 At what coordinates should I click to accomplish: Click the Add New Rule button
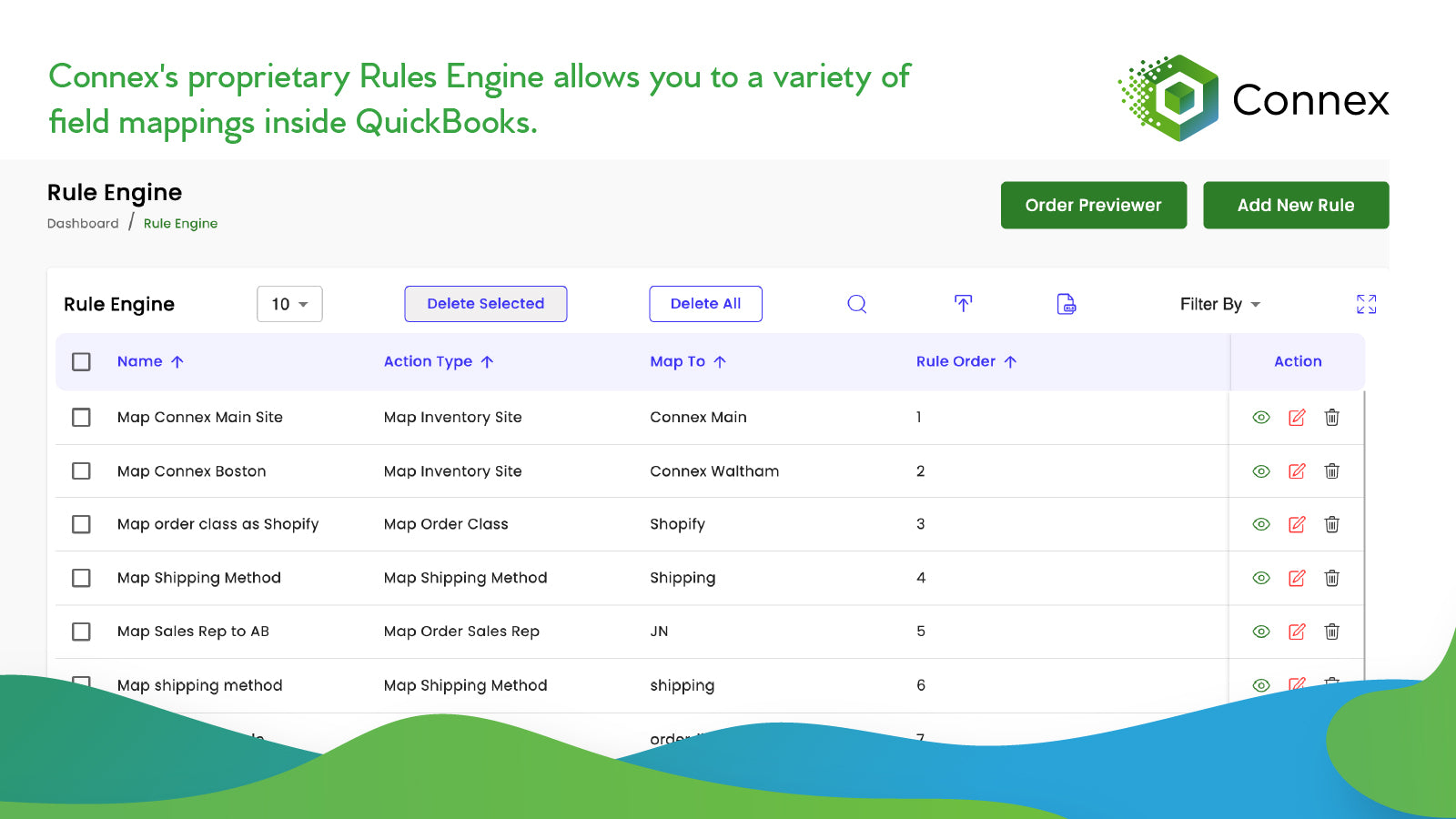point(1296,205)
